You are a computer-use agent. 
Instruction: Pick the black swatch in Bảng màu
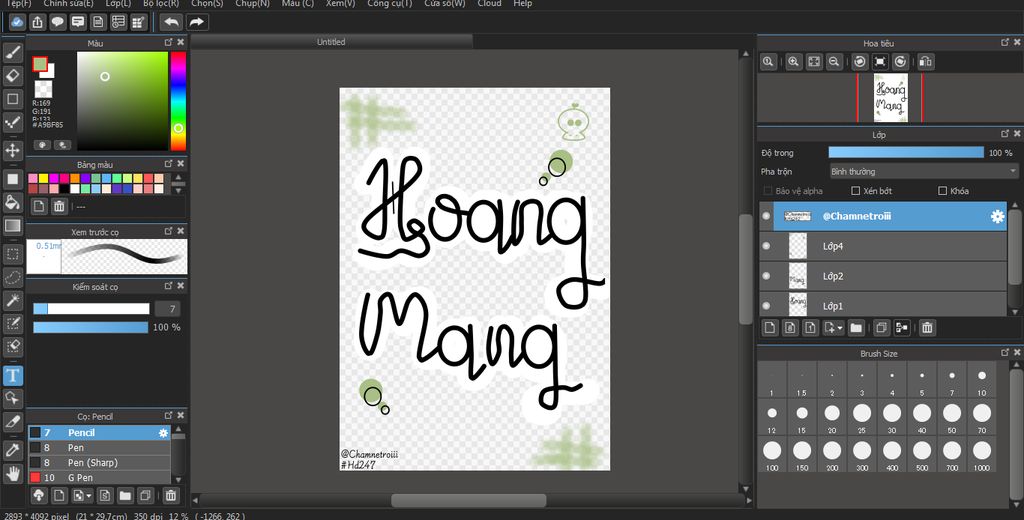[63, 189]
